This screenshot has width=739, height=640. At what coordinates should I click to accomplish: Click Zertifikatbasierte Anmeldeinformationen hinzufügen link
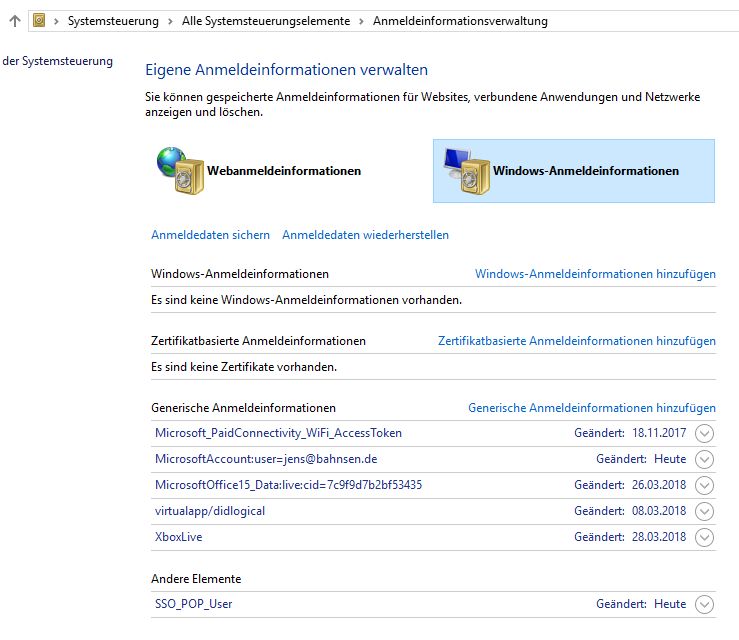click(x=577, y=341)
